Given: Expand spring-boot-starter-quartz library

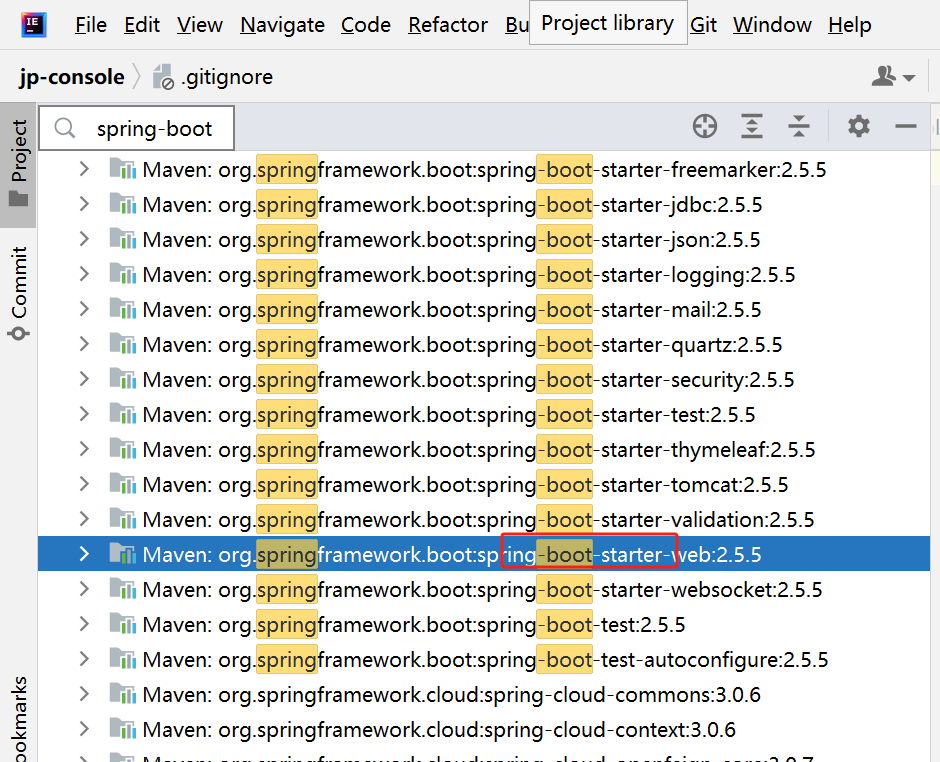Looking at the screenshot, I should pyautogui.click(x=85, y=344).
